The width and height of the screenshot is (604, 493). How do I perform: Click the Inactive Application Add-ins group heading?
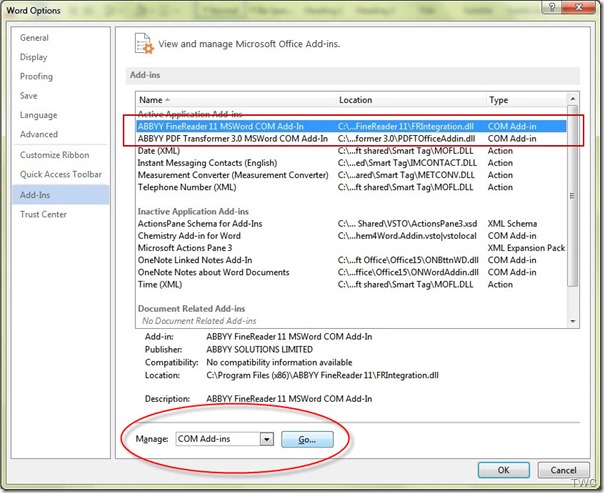[x=193, y=211]
